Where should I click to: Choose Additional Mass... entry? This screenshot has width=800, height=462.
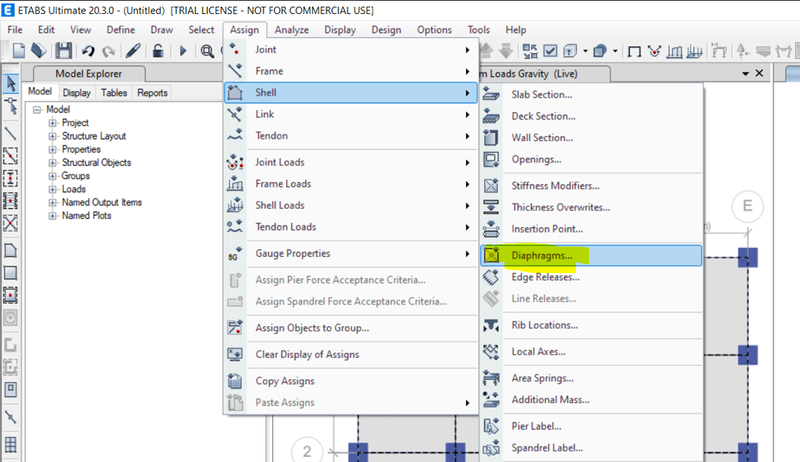point(591,399)
